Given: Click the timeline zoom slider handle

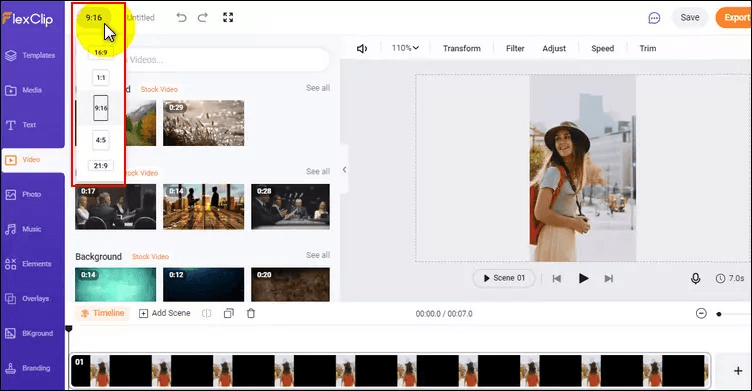Looking at the screenshot, I should click(719, 314).
